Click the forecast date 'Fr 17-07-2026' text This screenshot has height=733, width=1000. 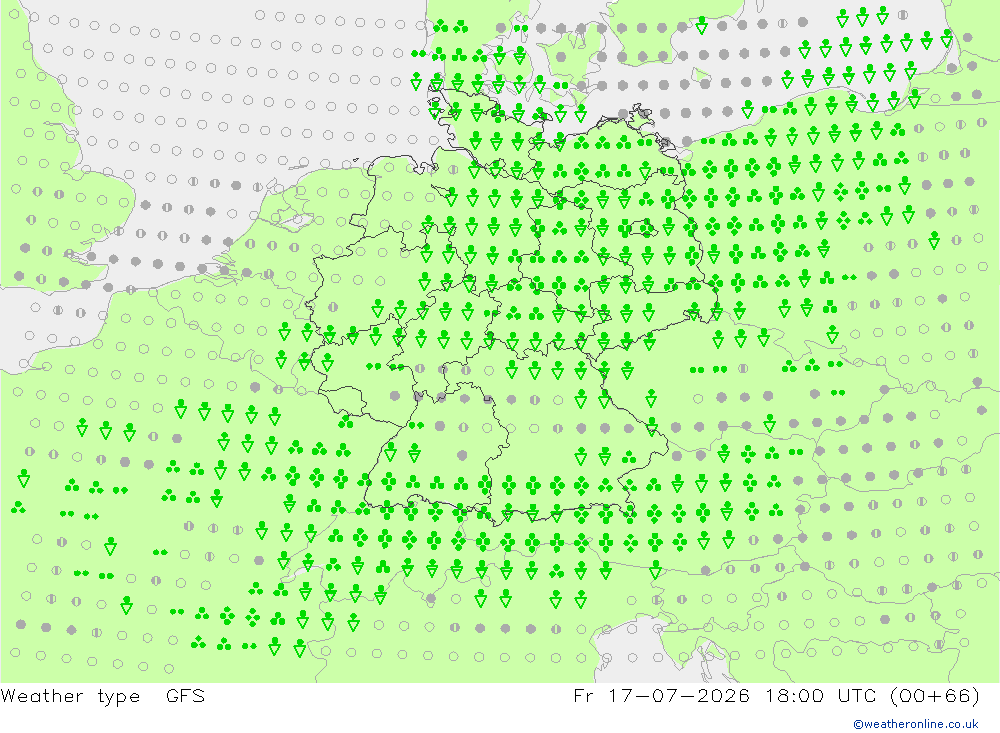(x=661, y=695)
